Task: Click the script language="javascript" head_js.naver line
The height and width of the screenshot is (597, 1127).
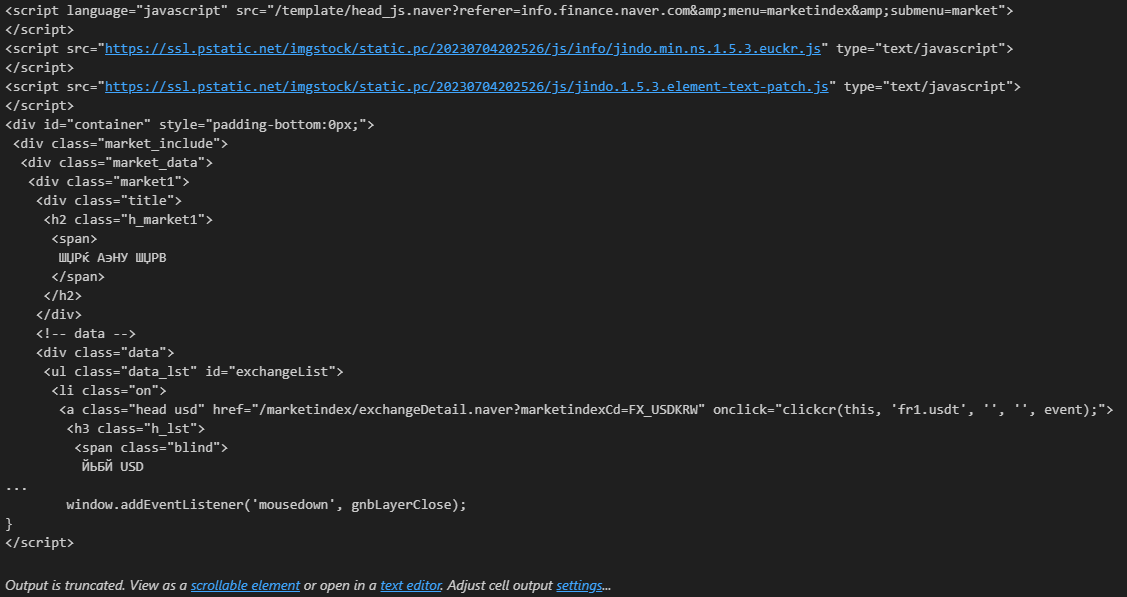Action: tap(509, 11)
